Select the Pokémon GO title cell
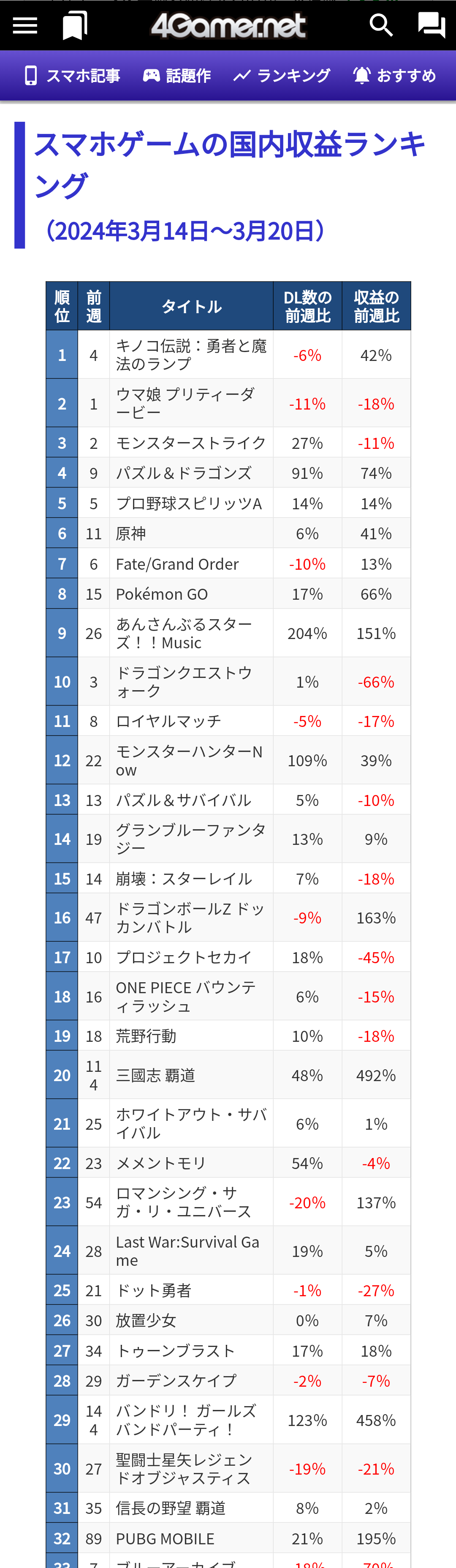456x1568 pixels. (x=162, y=594)
